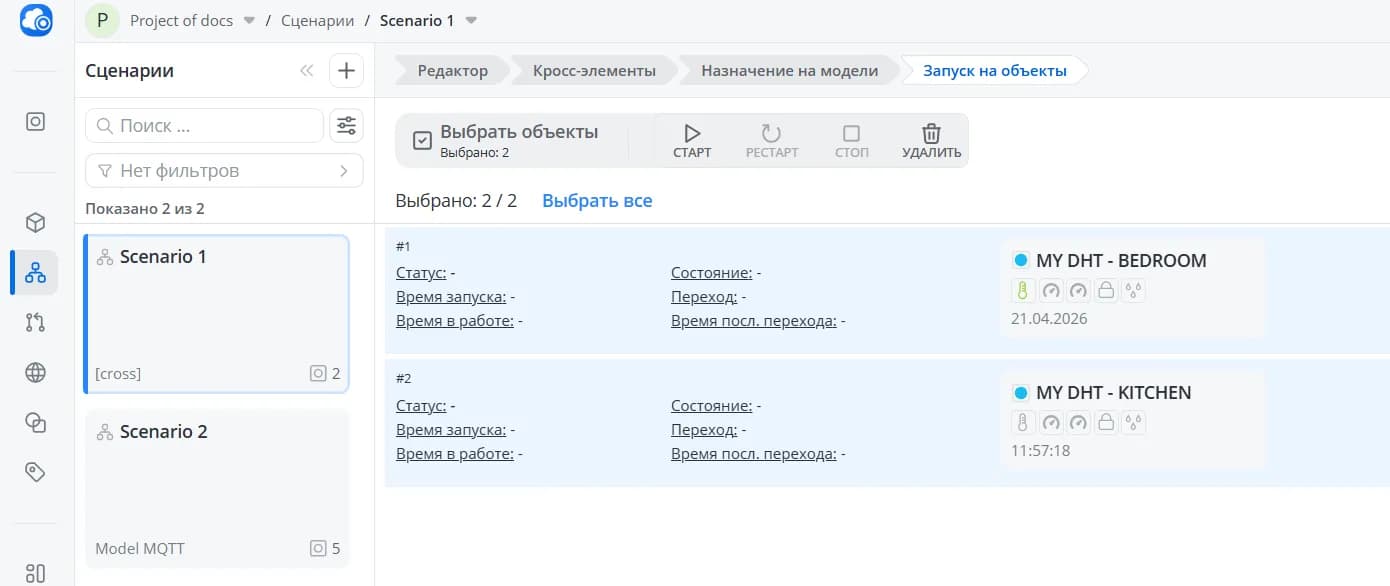Click the objects count icon on Scenario 1 card
Image resolution: width=1390 pixels, height=586 pixels.
[318, 374]
